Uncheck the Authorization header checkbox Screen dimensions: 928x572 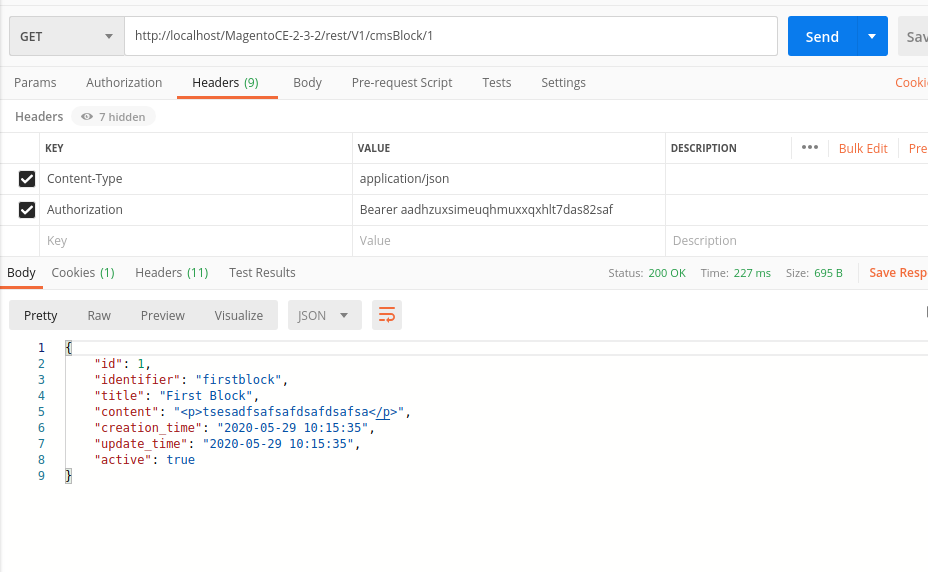[x=27, y=210]
